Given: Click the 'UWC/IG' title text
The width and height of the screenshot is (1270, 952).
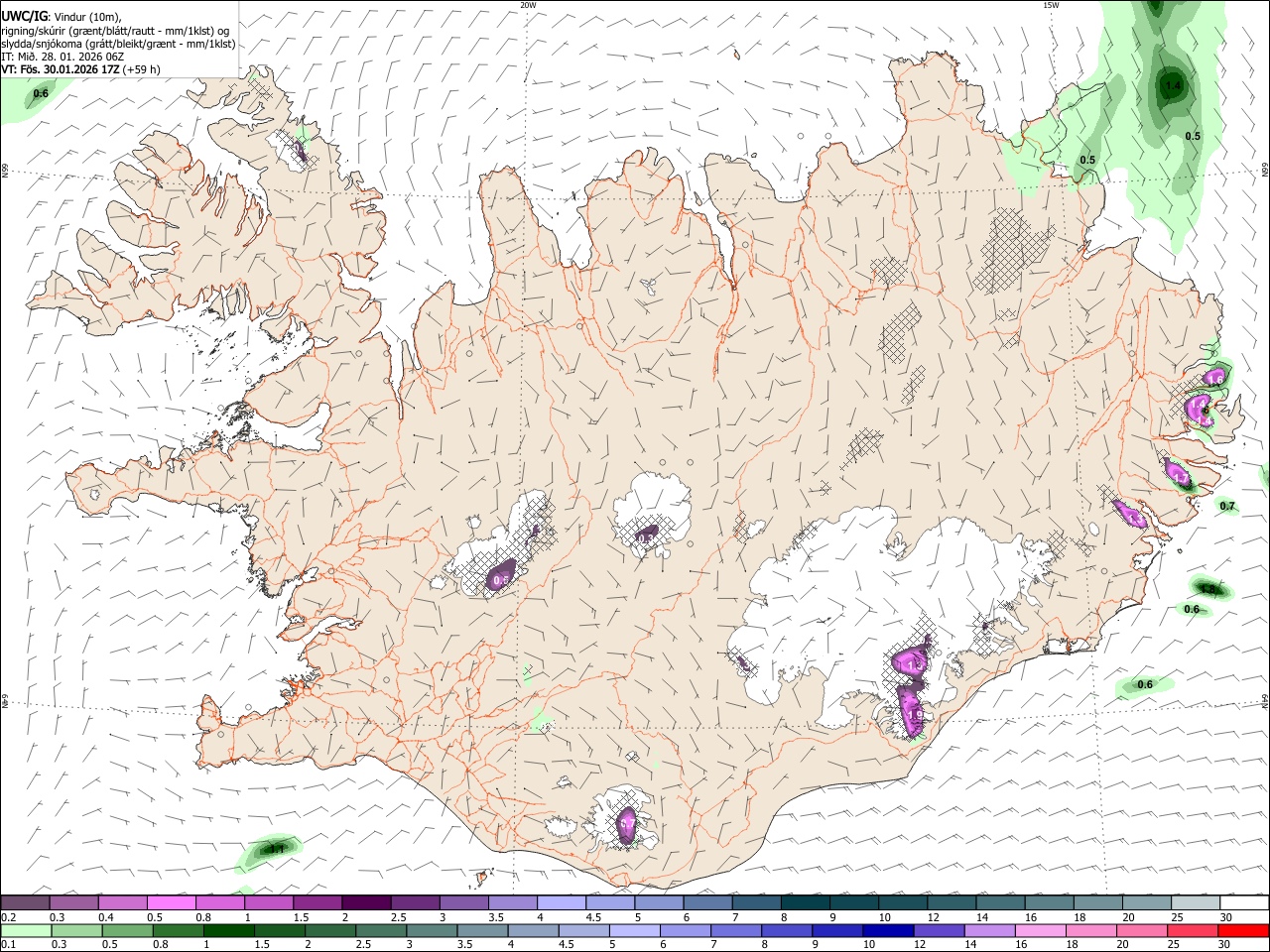Looking at the screenshot, I should pyautogui.click(x=24, y=15).
